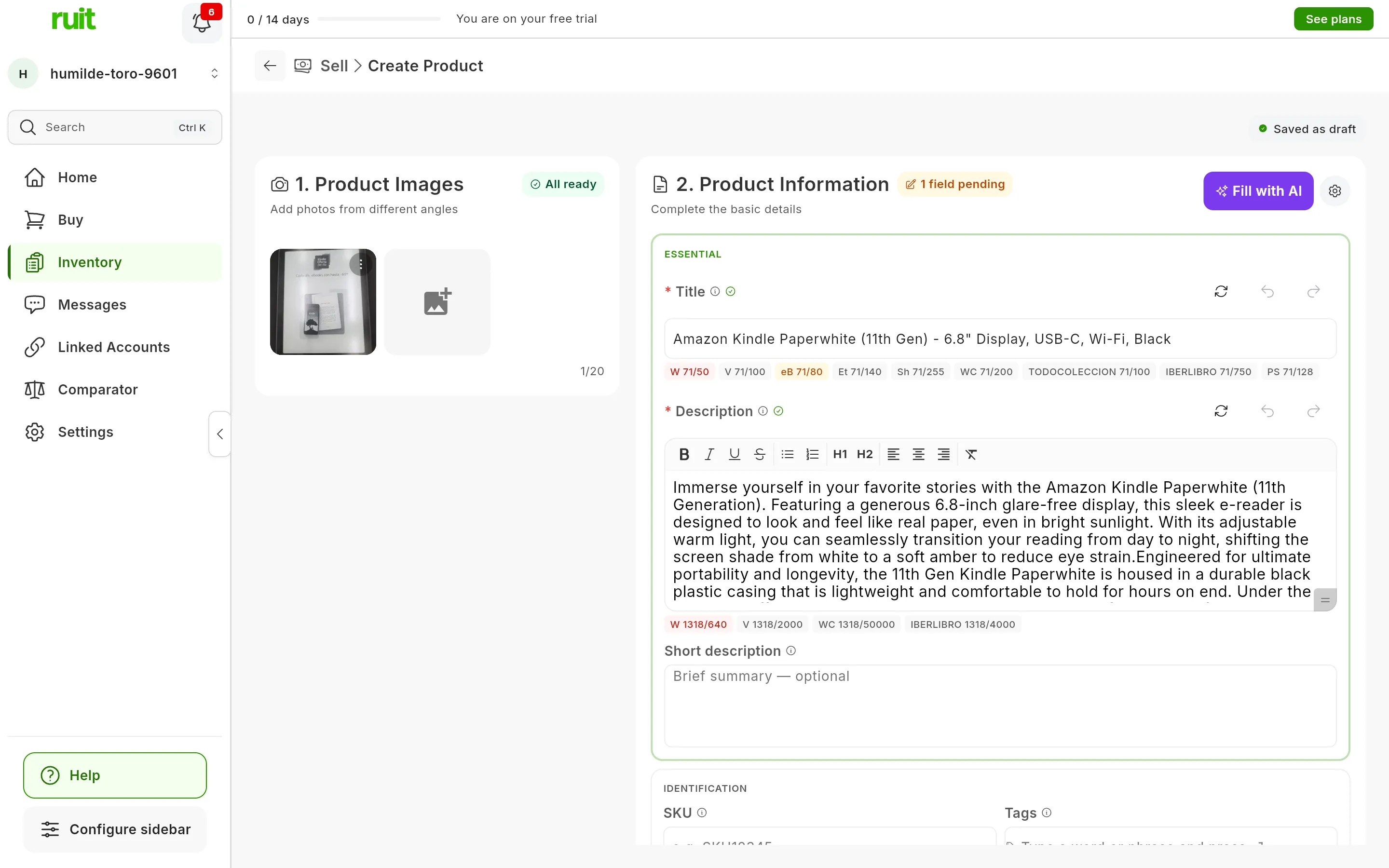Show the Short description info icon
1389x868 pixels.
(x=790, y=651)
